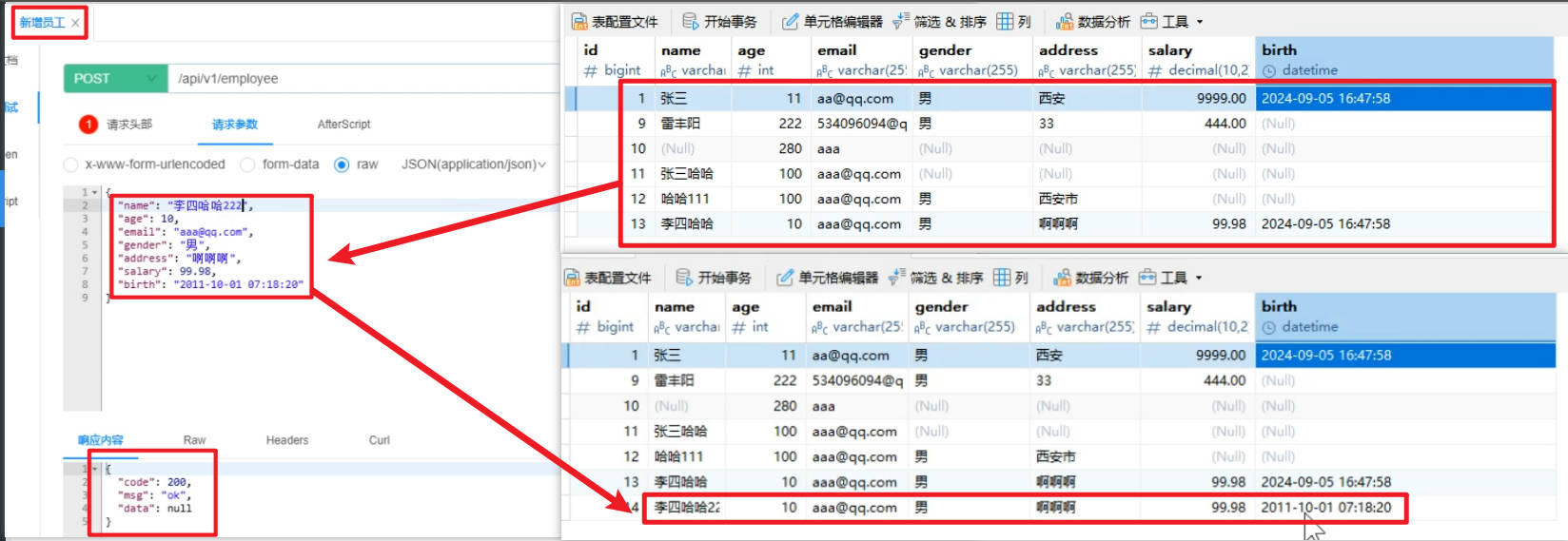1568x541 pixels.
Task: Click 工具 toolbox icon in upper table toolbar
Action: (x=1149, y=21)
